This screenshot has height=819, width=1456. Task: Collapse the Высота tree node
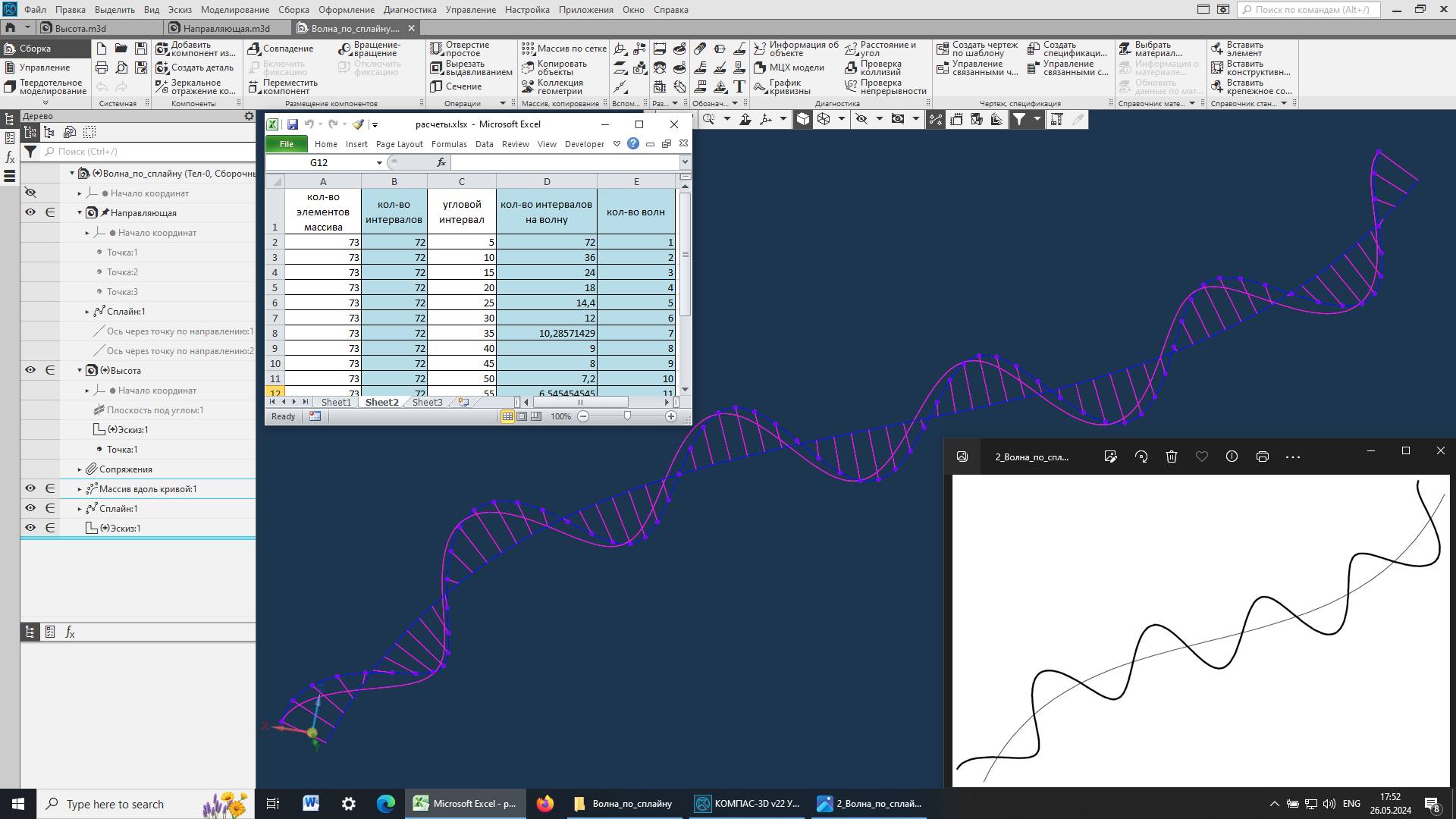tap(80, 371)
